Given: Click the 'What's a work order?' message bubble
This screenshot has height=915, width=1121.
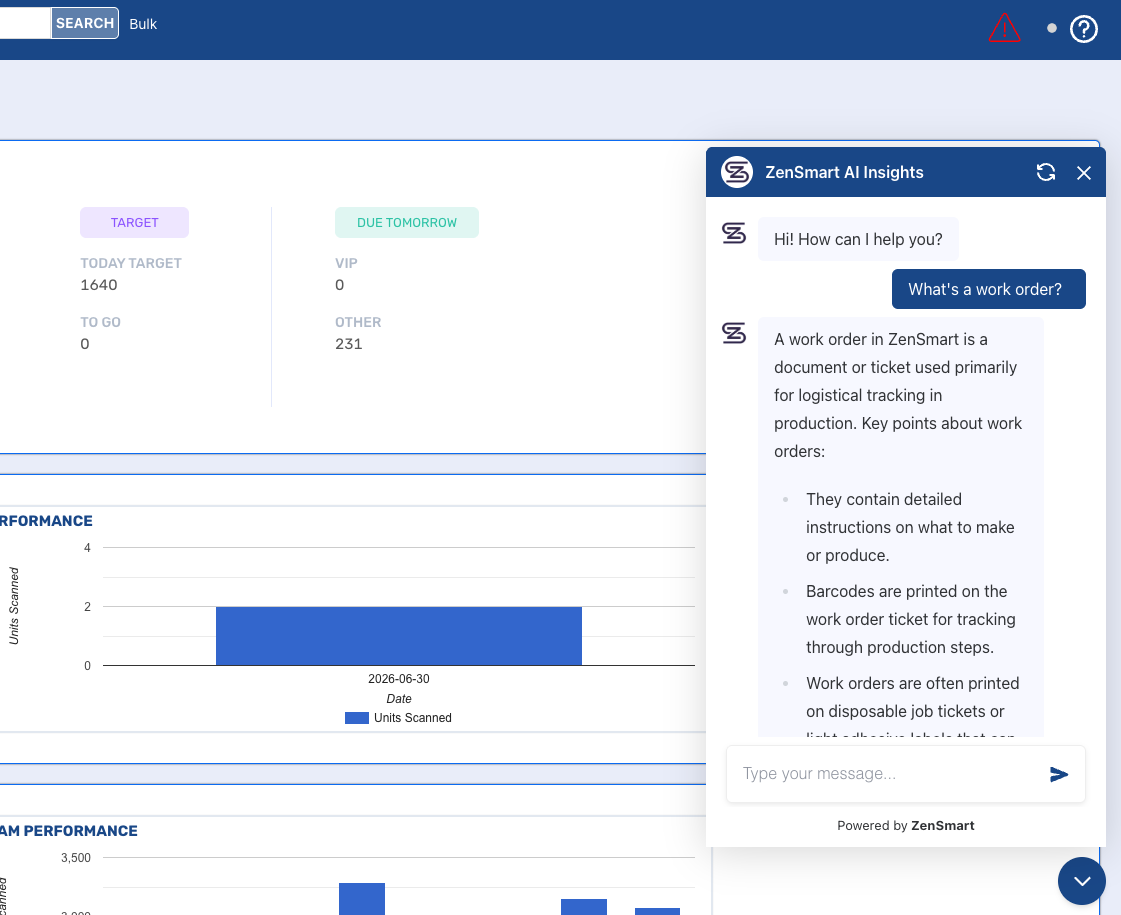Looking at the screenshot, I should coord(988,289).
